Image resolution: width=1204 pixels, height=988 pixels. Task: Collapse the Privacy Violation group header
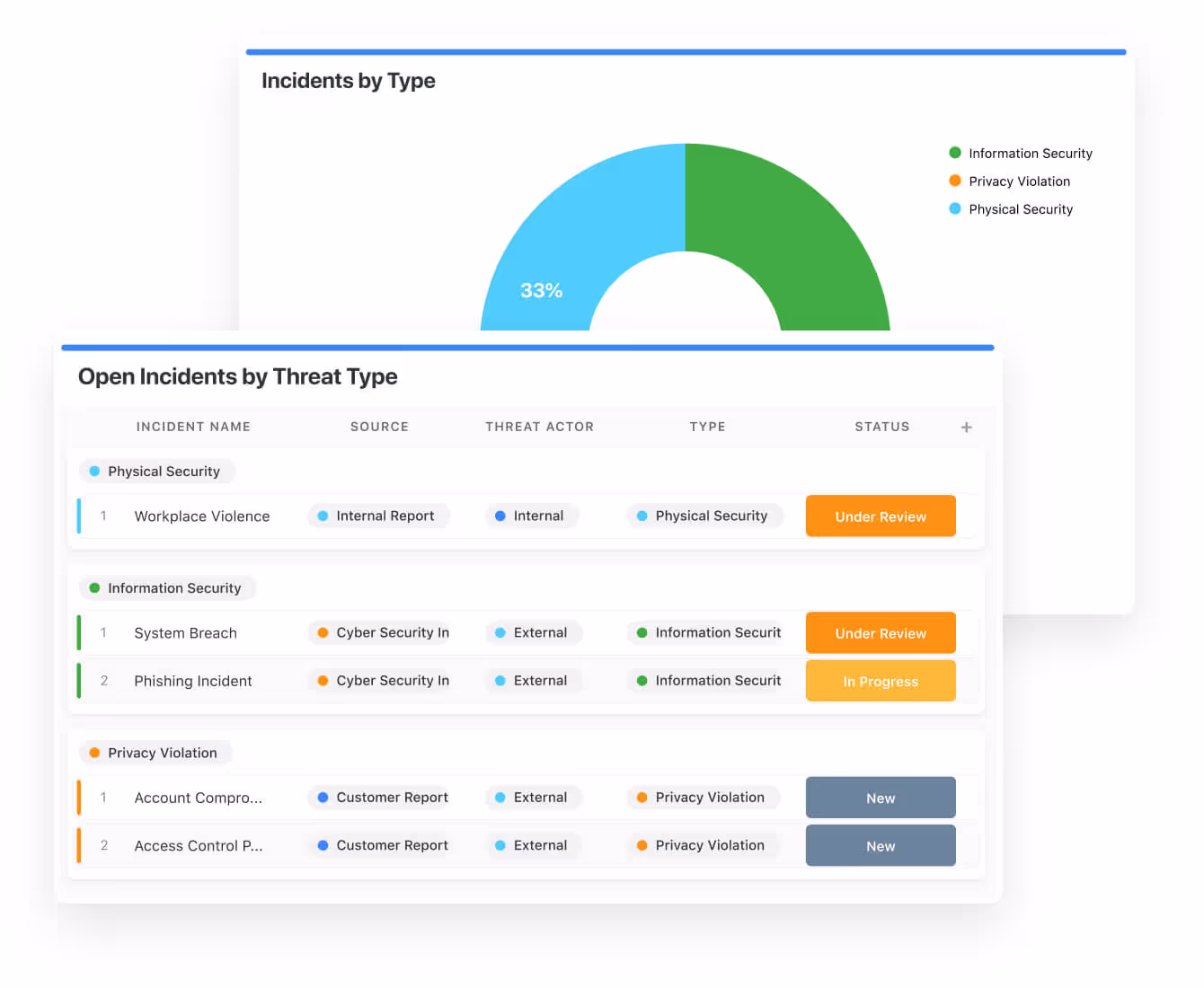(155, 753)
